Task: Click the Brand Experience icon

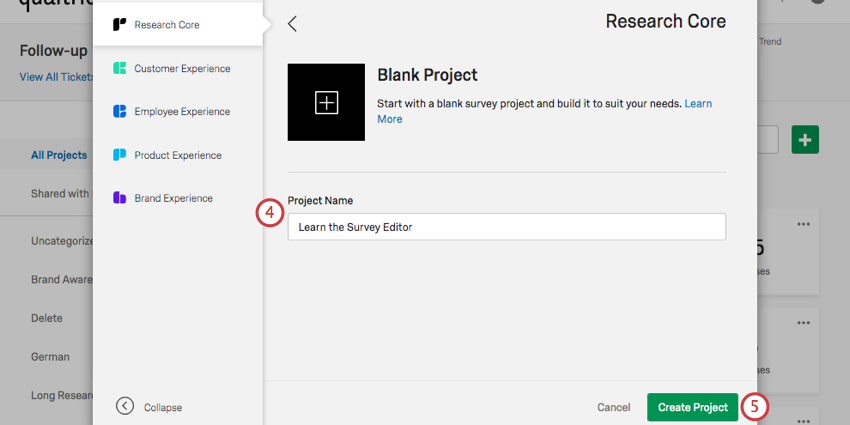Action: [x=119, y=198]
